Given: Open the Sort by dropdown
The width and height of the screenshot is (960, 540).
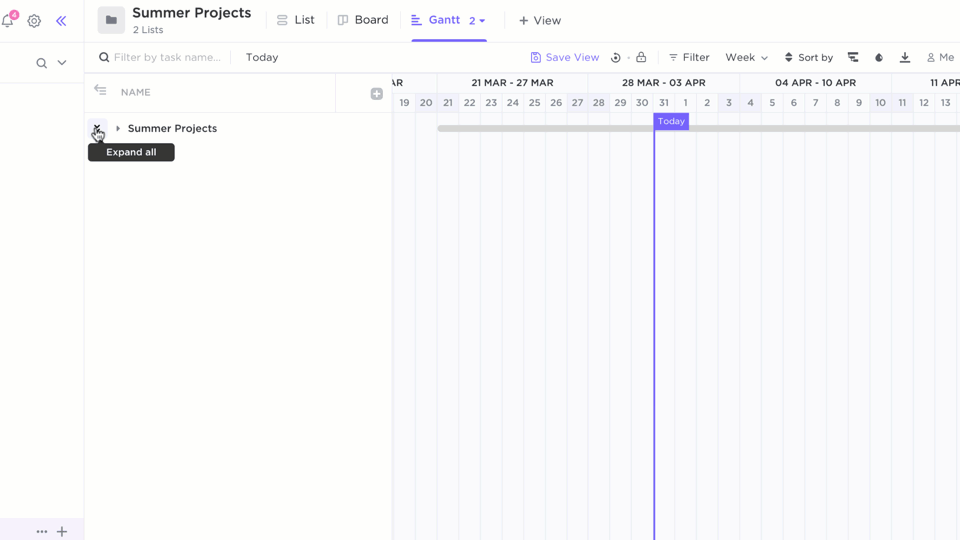Looking at the screenshot, I should click(808, 58).
